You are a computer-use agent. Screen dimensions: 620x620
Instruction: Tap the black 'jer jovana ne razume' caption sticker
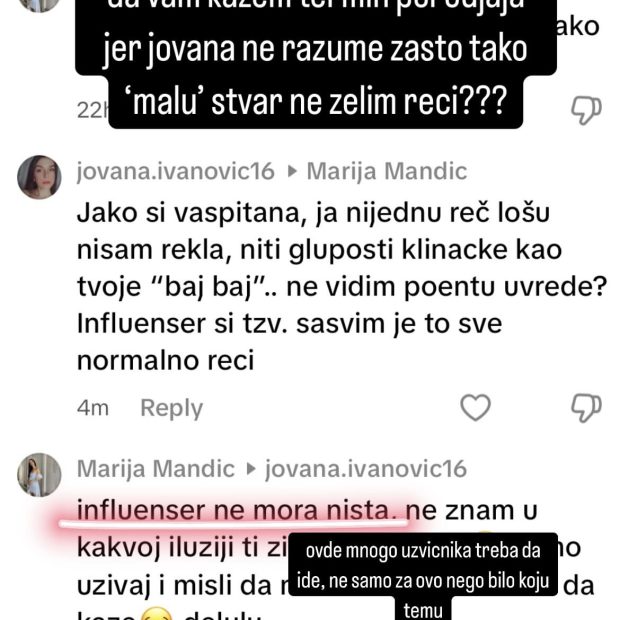pyautogui.click(x=316, y=49)
